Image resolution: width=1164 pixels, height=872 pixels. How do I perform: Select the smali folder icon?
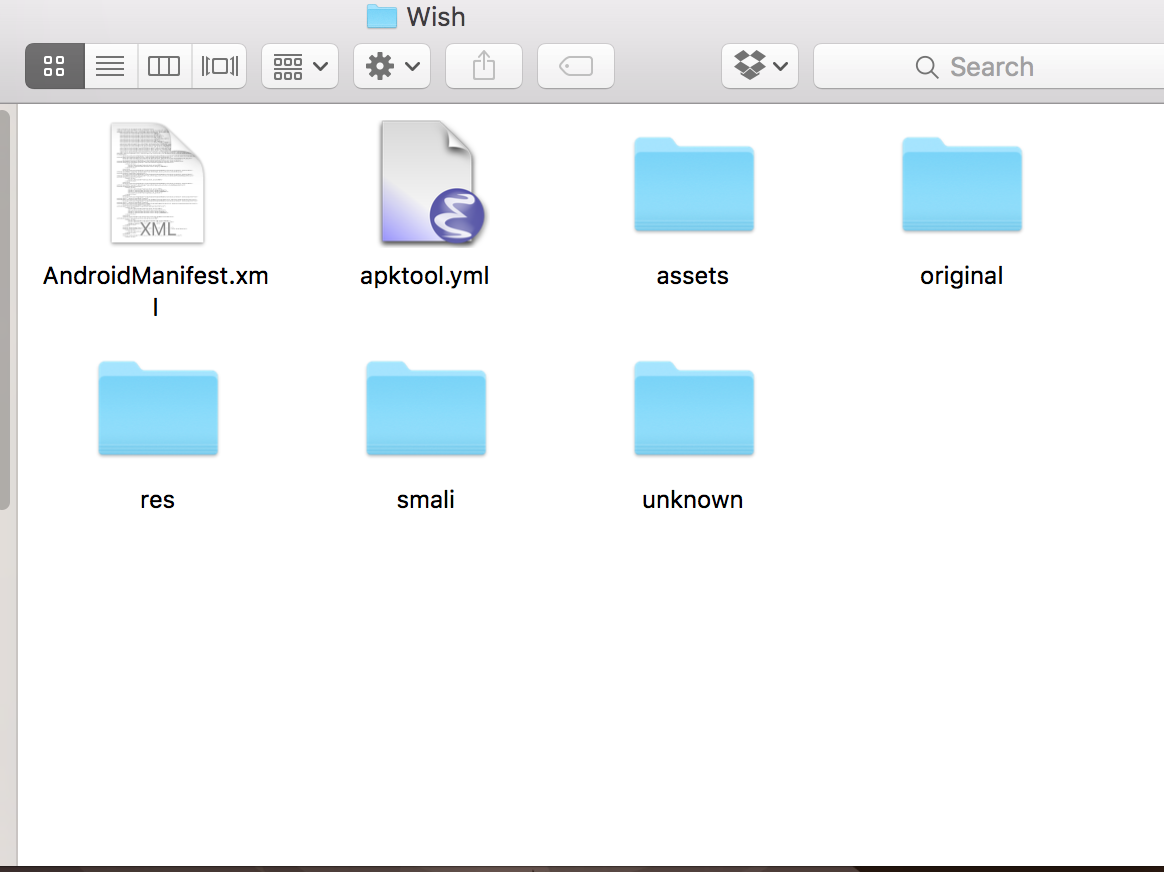(426, 408)
